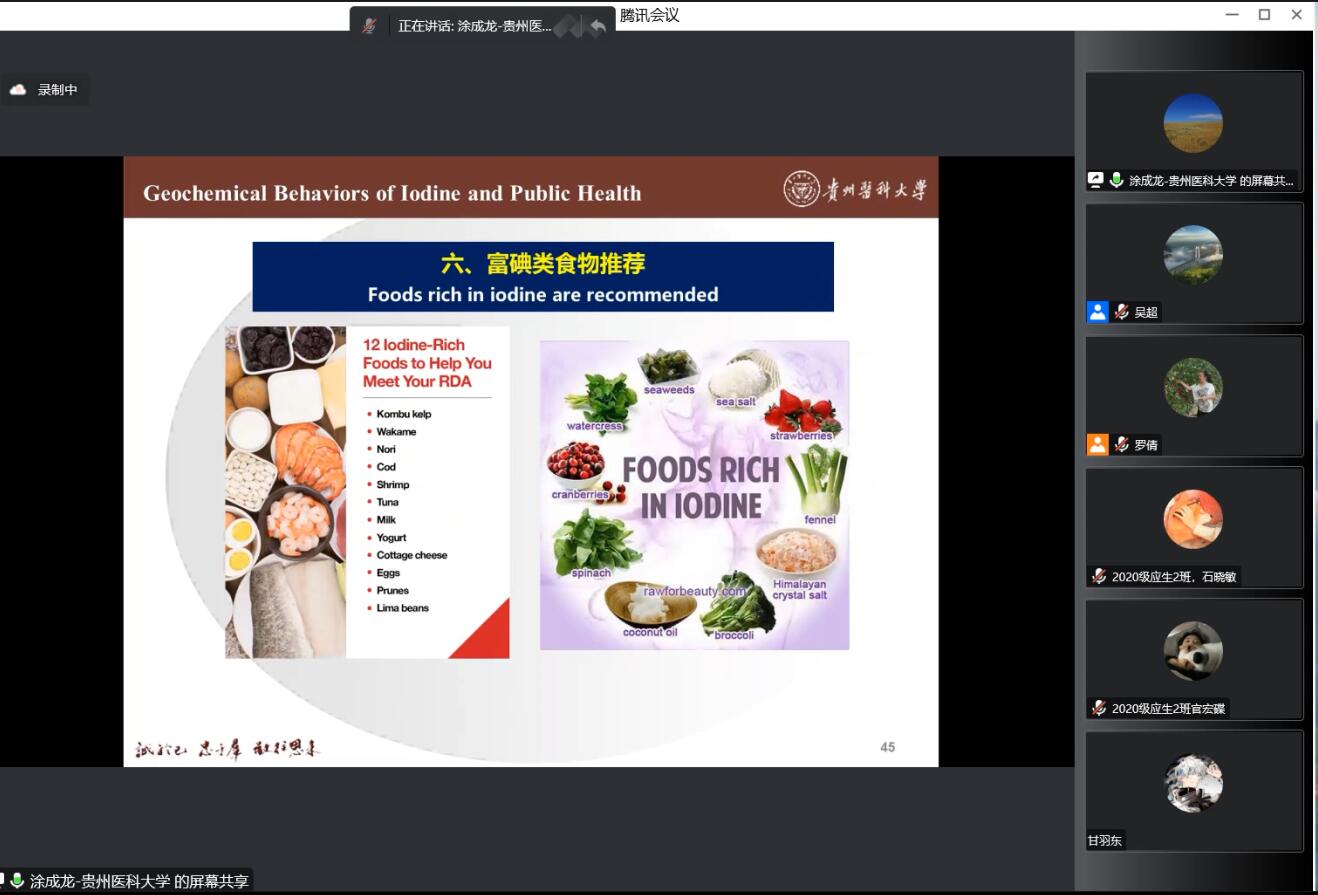Click green mic icon in bottom-left sharing label
This screenshot has width=1318, height=895.
click(17, 881)
